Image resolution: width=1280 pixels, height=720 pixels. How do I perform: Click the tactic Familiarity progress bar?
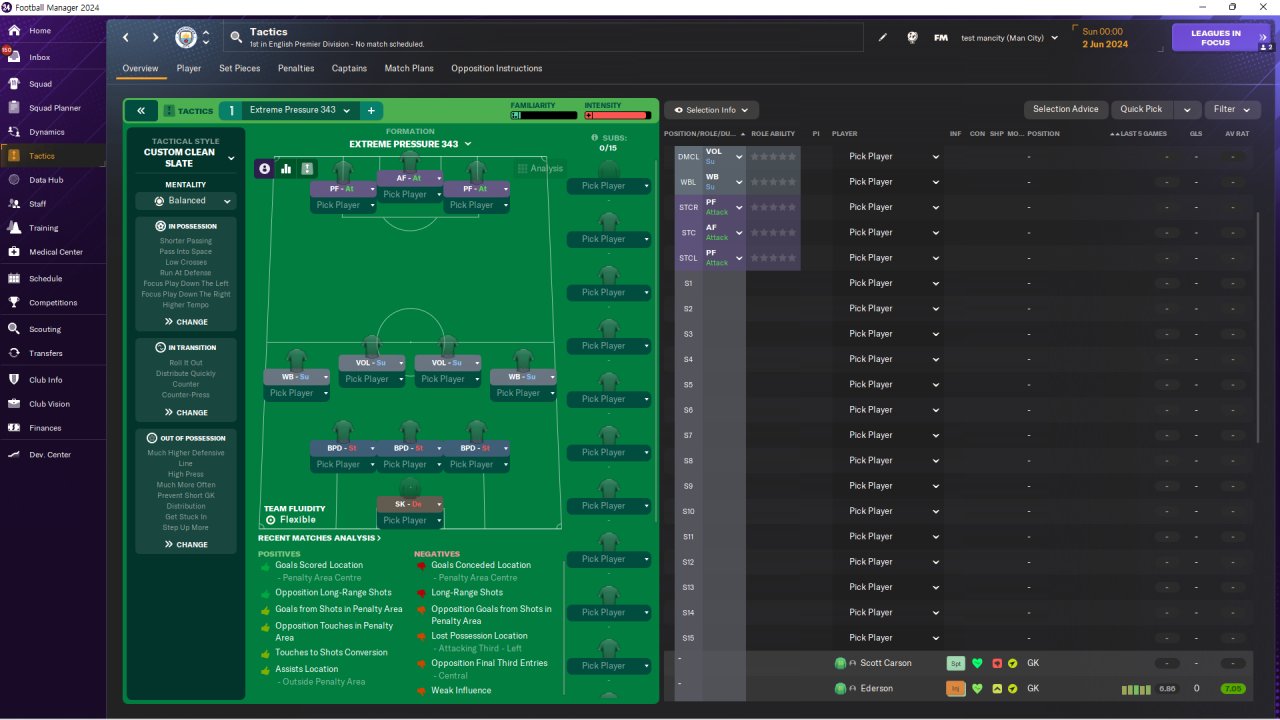(543, 115)
